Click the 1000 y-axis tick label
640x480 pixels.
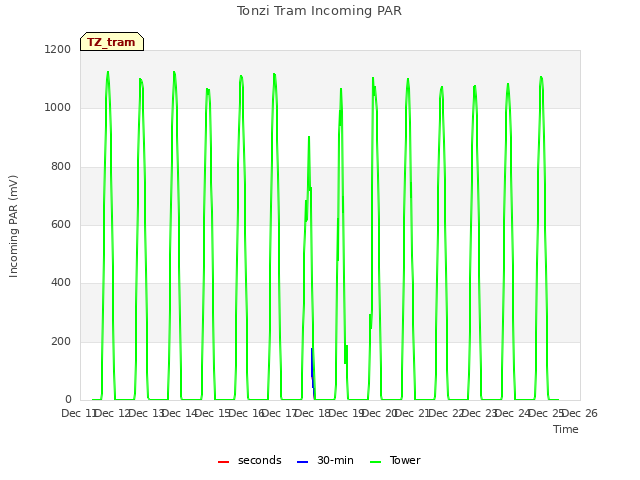58,108
